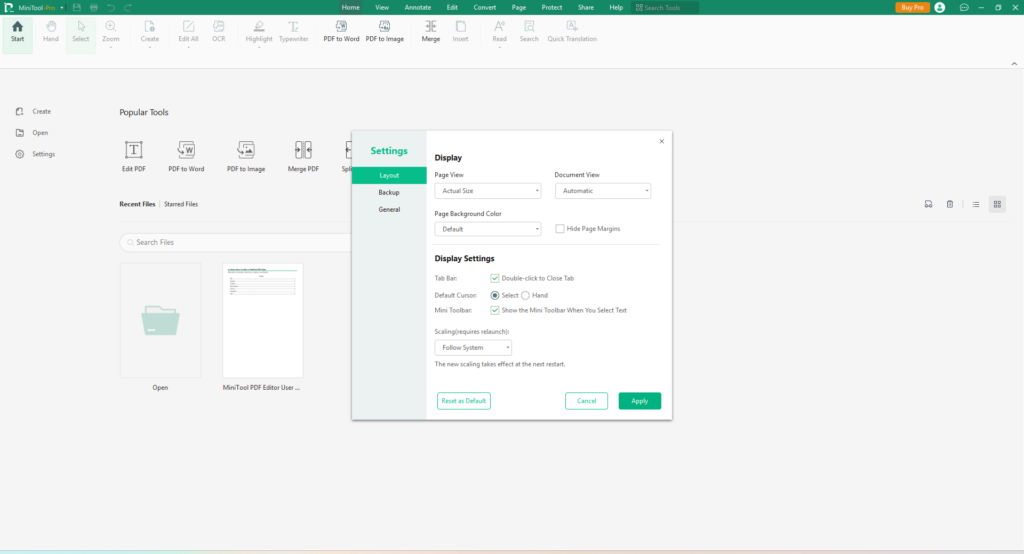Image resolution: width=1024 pixels, height=554 pixels.
Task: Expand the MiniTool-Pro title dropdown arrow
Action: click(62, 8)
